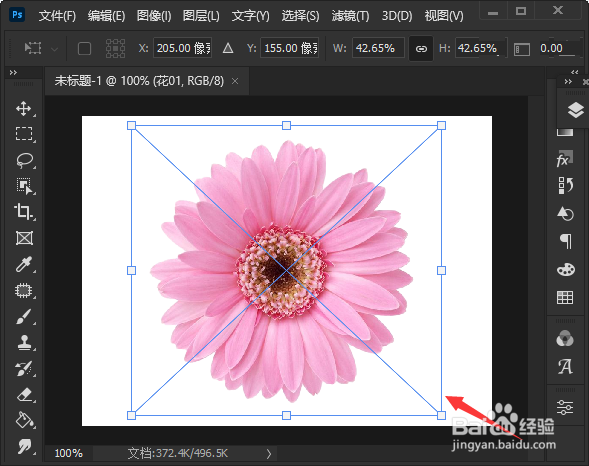Image resolution: width=589 pixels, height=466 pixels.
Task: Close the 未标题-1 document tab
Action: click(235, 81)
